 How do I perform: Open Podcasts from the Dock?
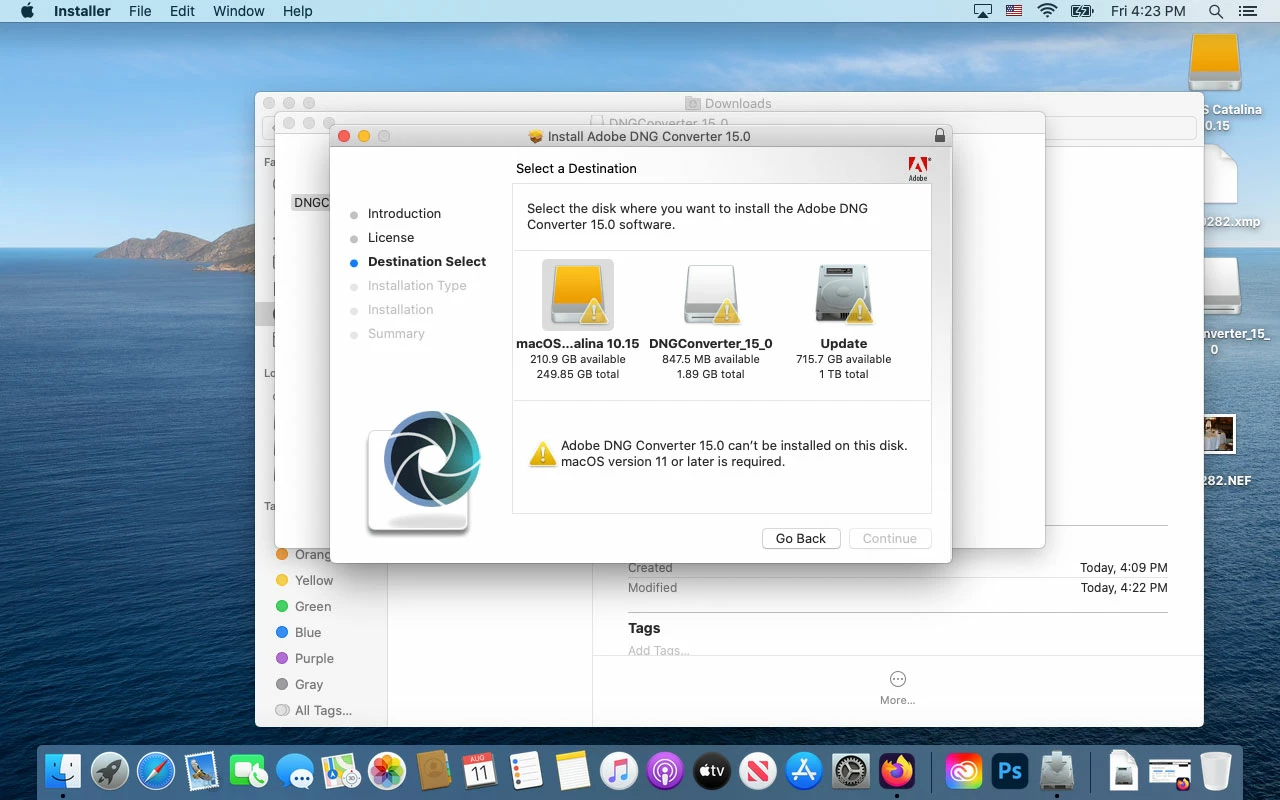(x=665, y=771)
